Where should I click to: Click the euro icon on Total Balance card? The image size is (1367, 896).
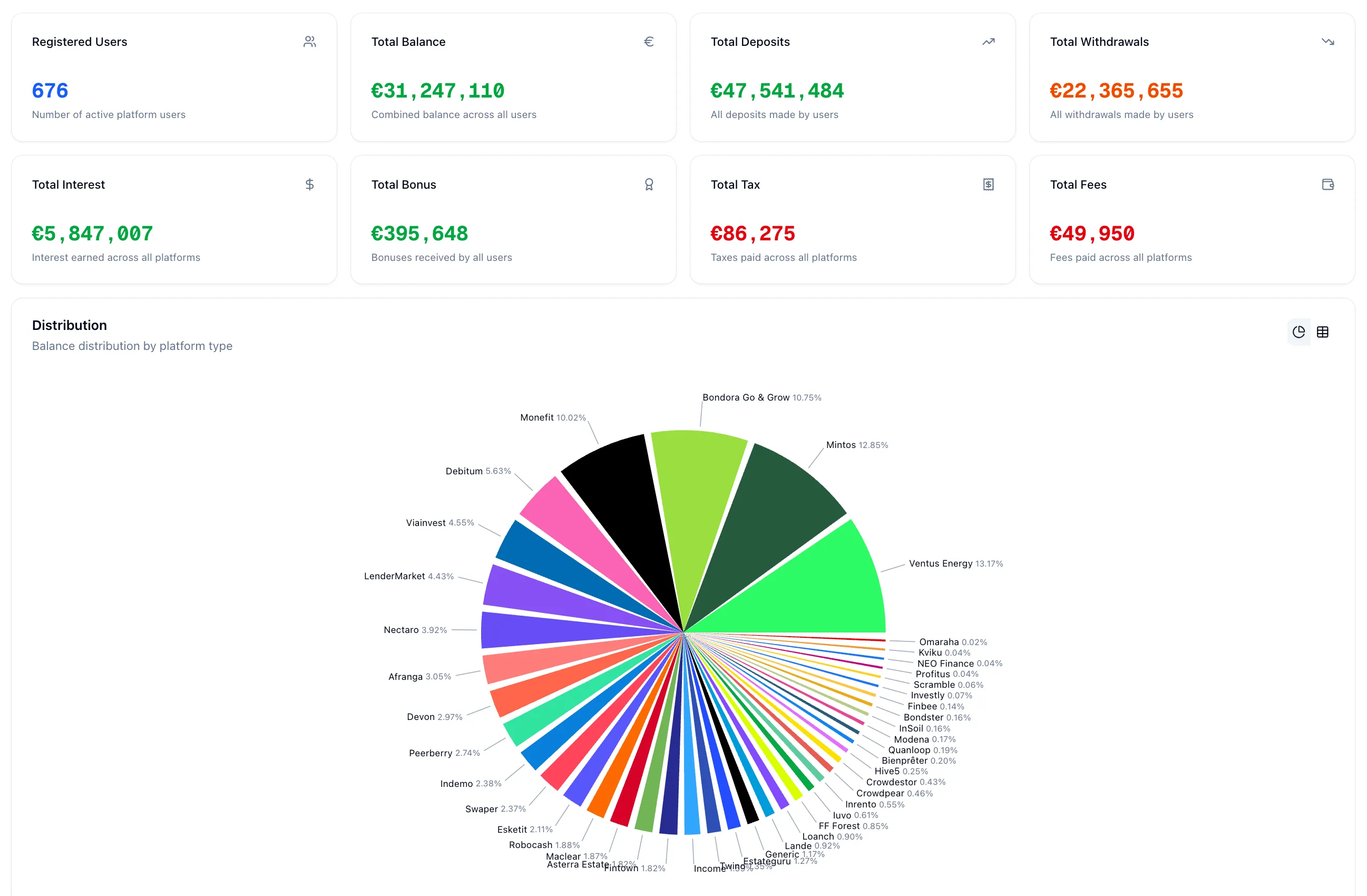[649, 41]
